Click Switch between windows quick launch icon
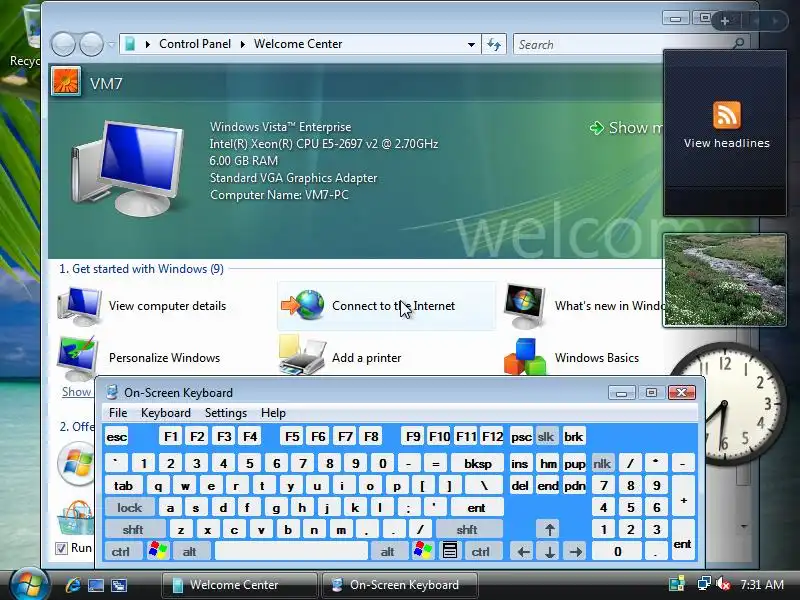This screenshot has width=800, height=600. pos(119,585)
